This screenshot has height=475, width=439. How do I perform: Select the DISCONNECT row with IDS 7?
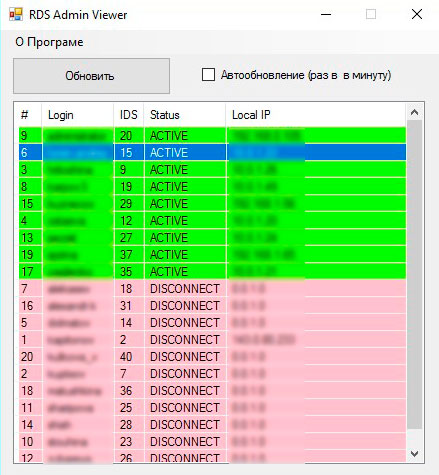pyautogui.click(x=212, y=374)
